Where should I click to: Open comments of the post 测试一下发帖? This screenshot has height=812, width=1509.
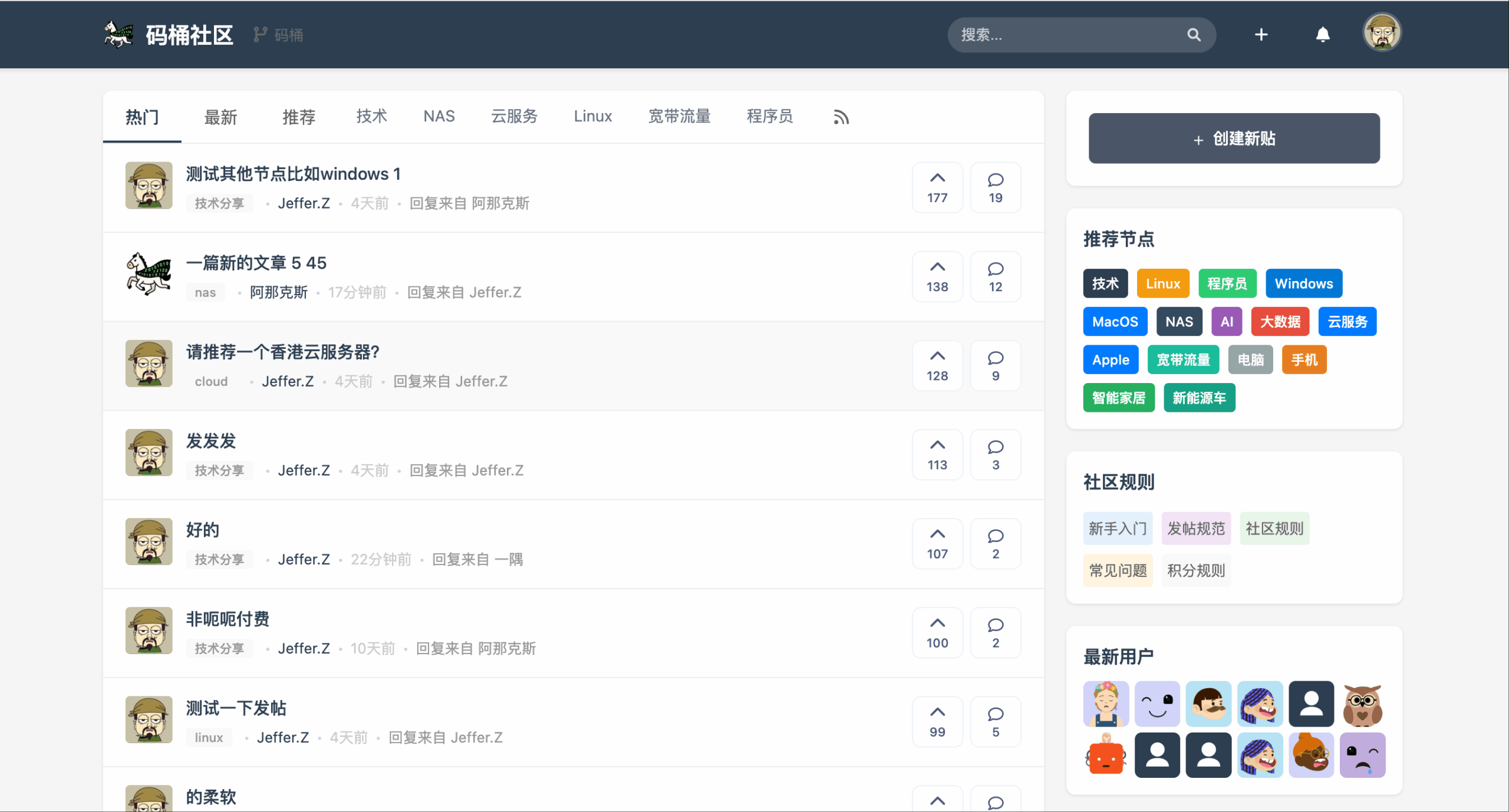pos(996,721)
